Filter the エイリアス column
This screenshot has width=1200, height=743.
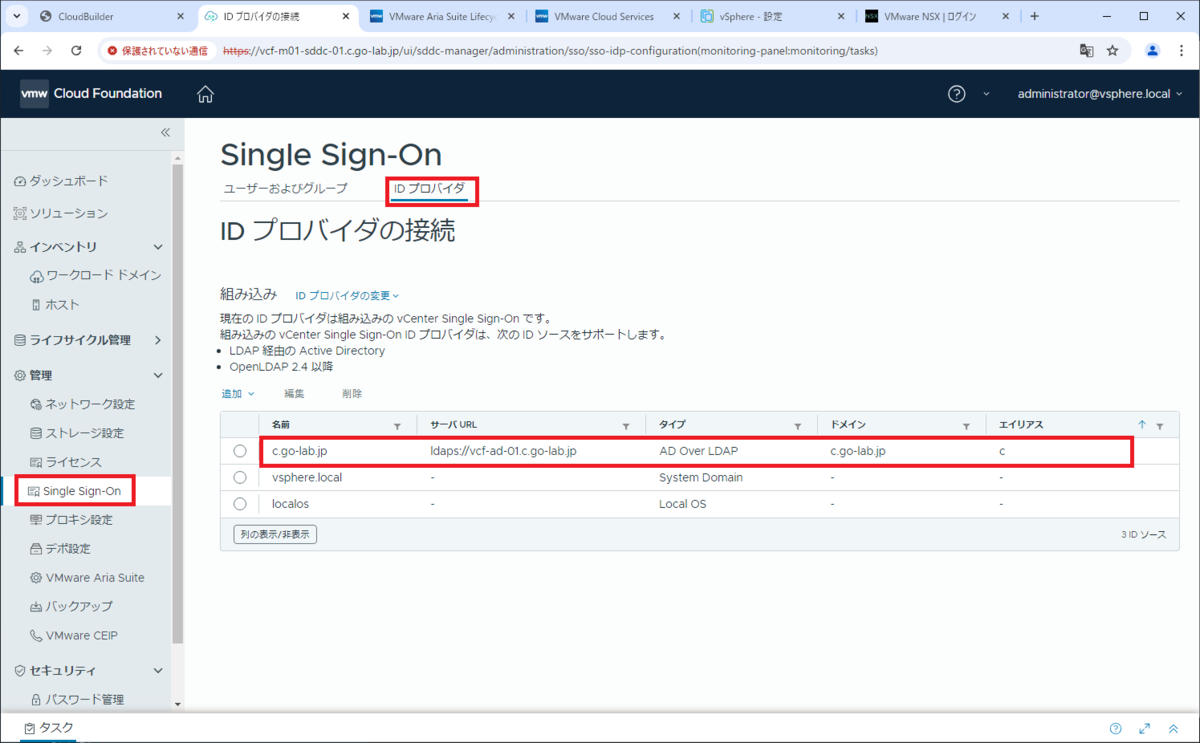[x=1160, y=425]
